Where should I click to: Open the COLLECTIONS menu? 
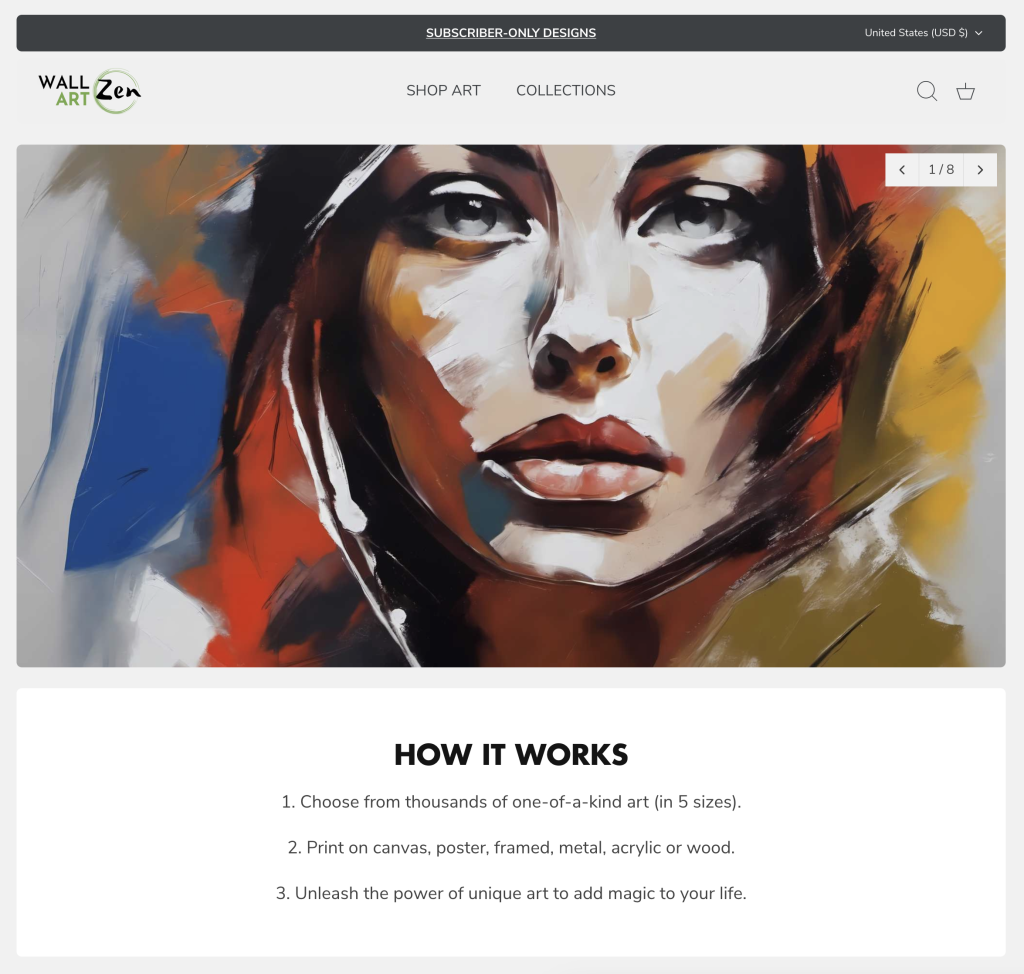click(566, 91)
